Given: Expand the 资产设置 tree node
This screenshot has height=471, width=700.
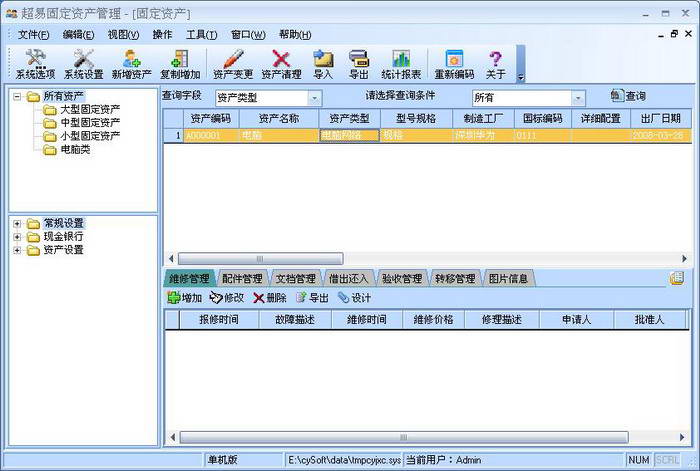Looking at the screenshot, I should pyautogui.click(x=17, y=250).
